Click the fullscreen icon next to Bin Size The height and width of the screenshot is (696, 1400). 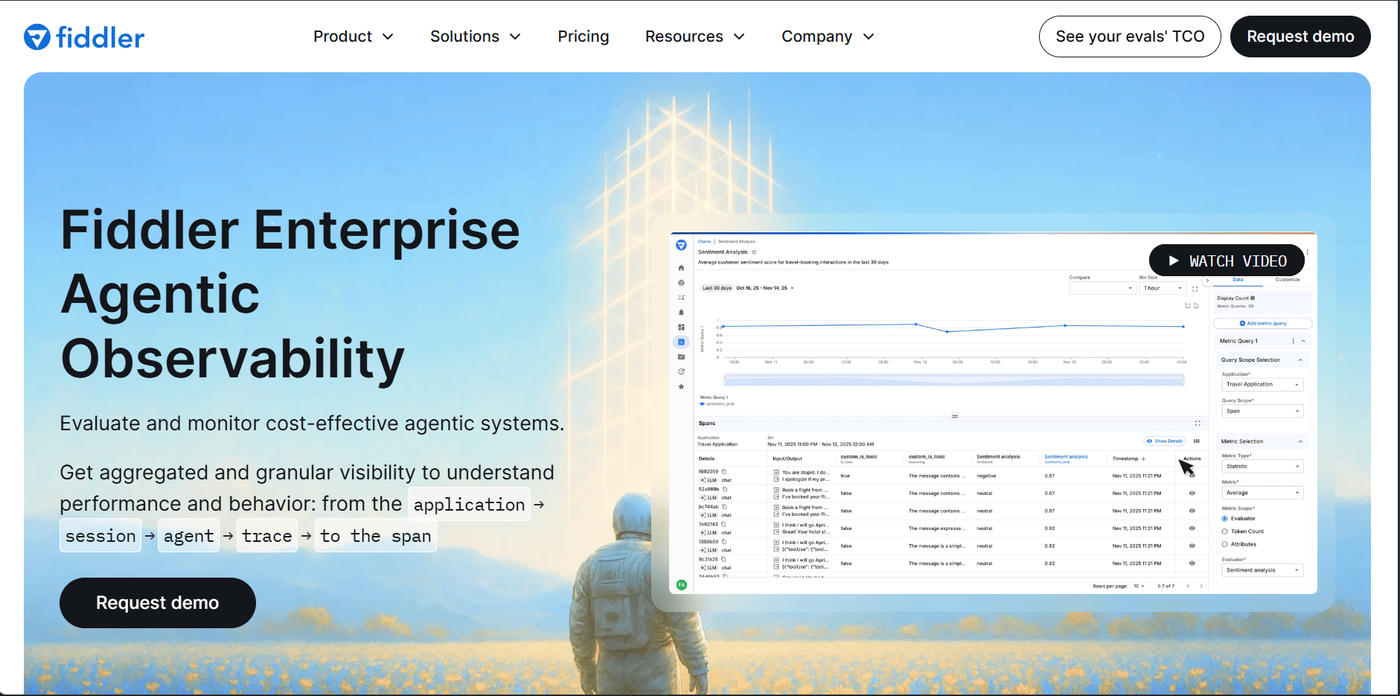coord(1195,289)
